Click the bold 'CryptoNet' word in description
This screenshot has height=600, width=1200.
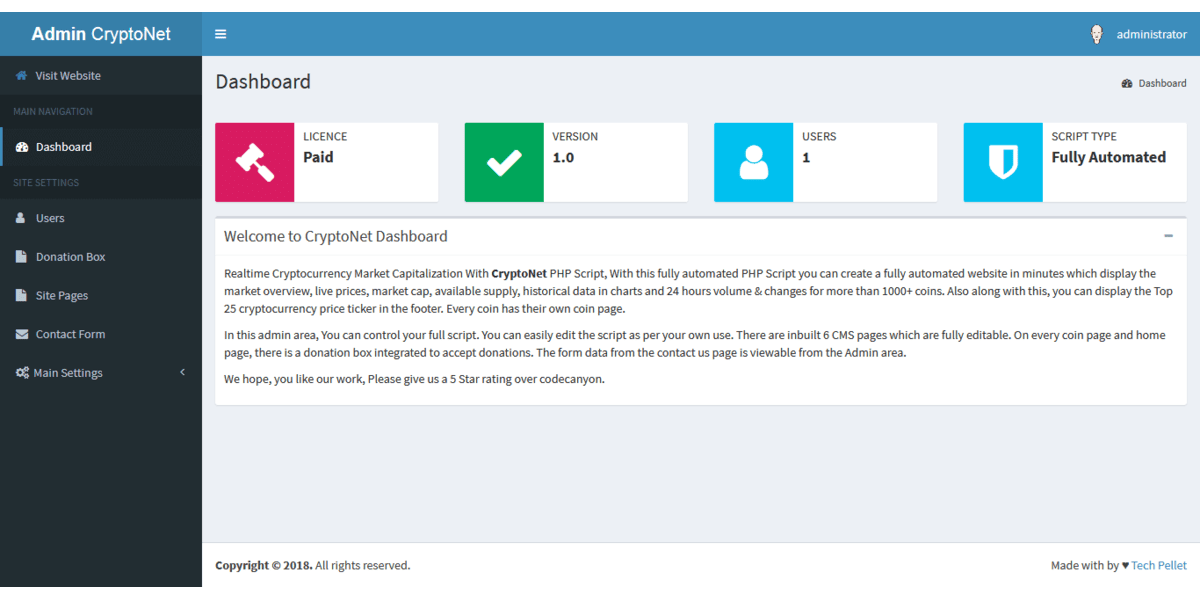(519, 274)
